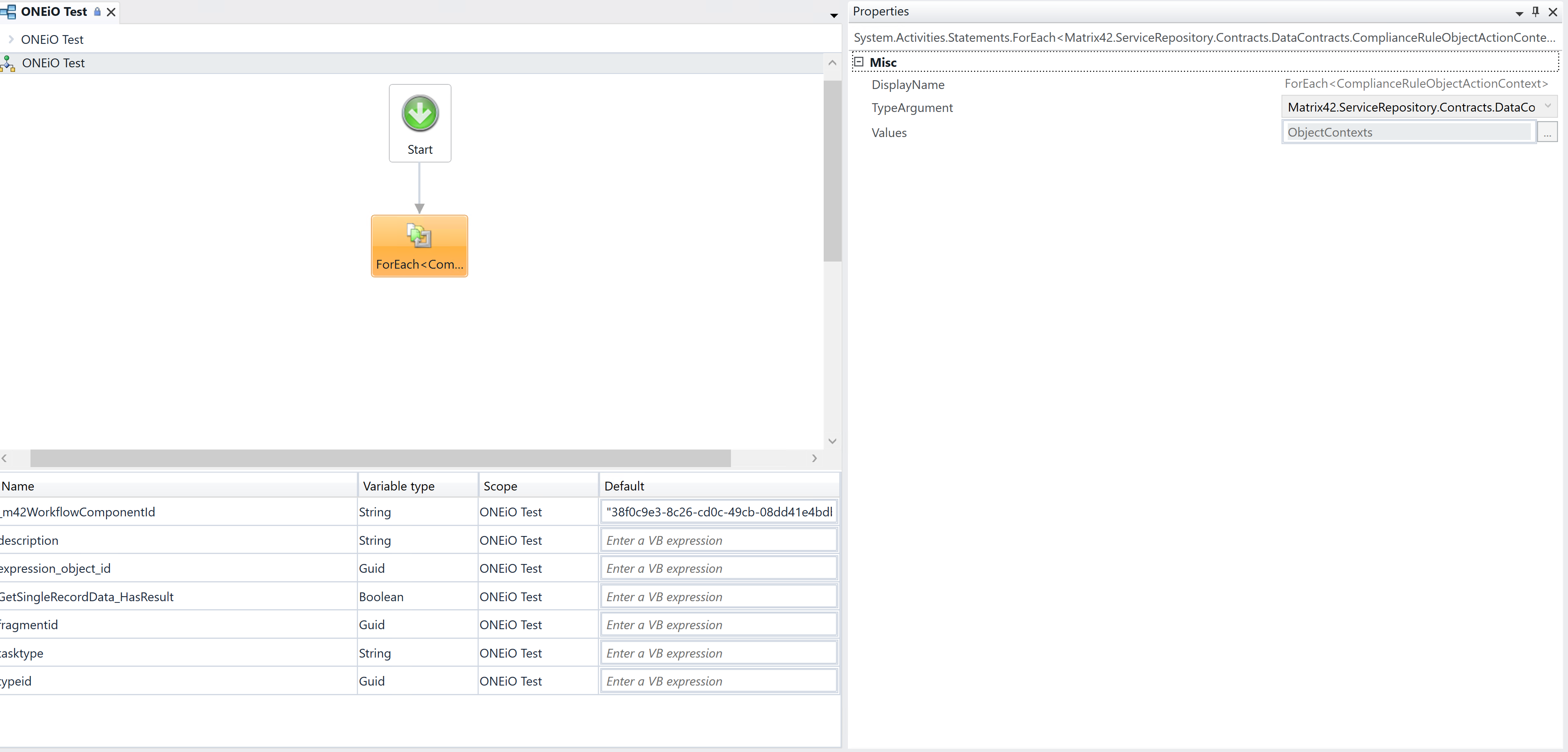Click the System.Activities.Statements.ForEach type header

point(1204,38)
